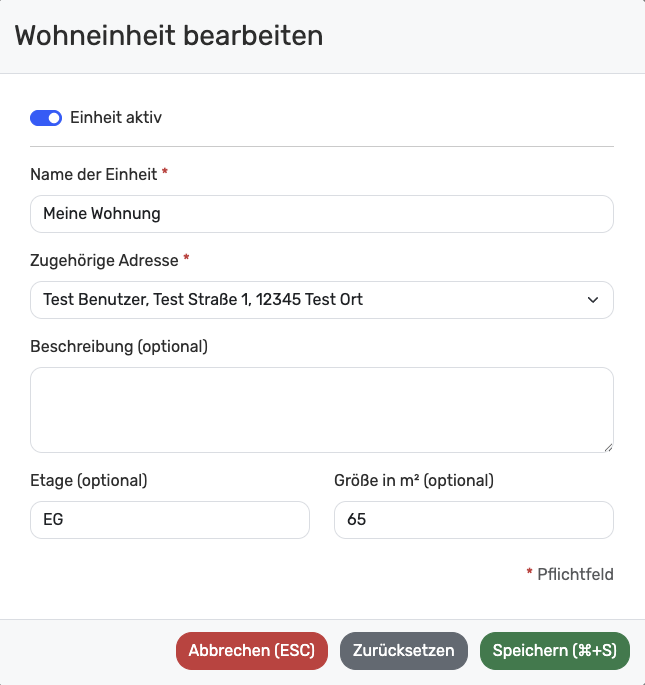Click the 'Name der Einheit' field label
The height and width of the screenshot is (685, 645).
click(94, 174)
